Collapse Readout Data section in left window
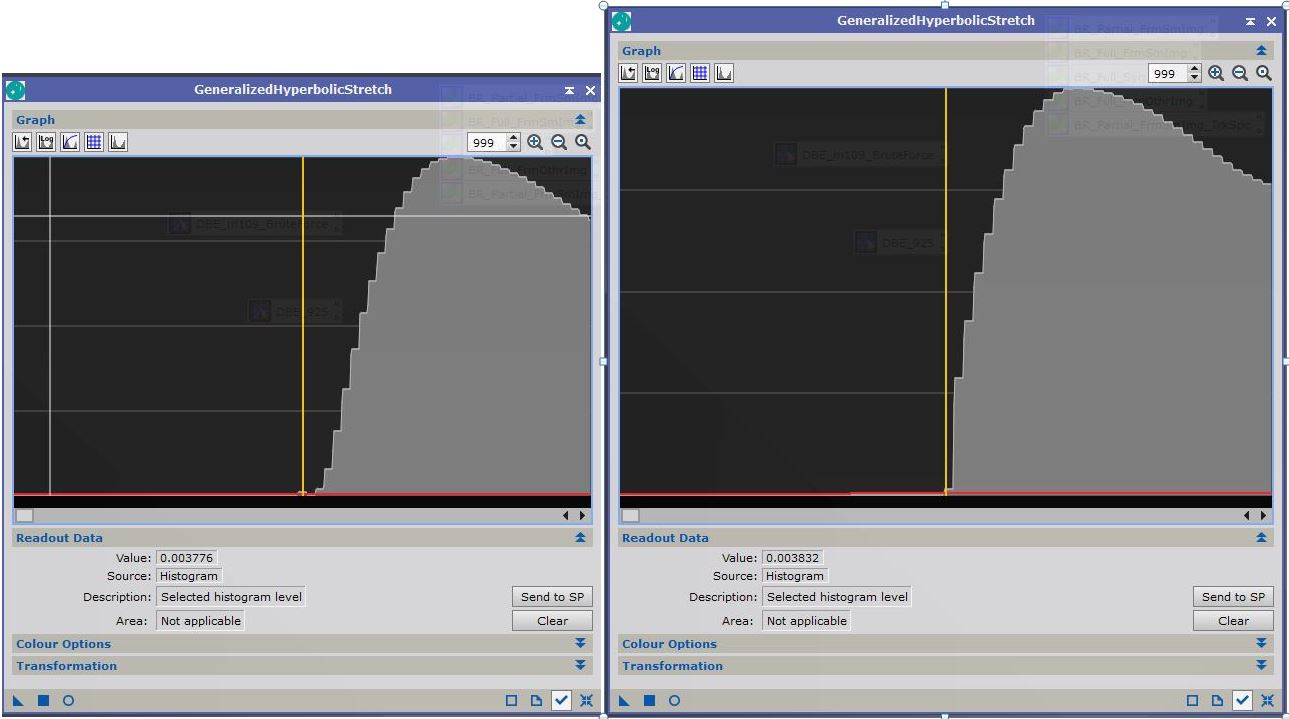Viewport: 1289px width, 719px height. pyautogui.click(x=580, y=538)
